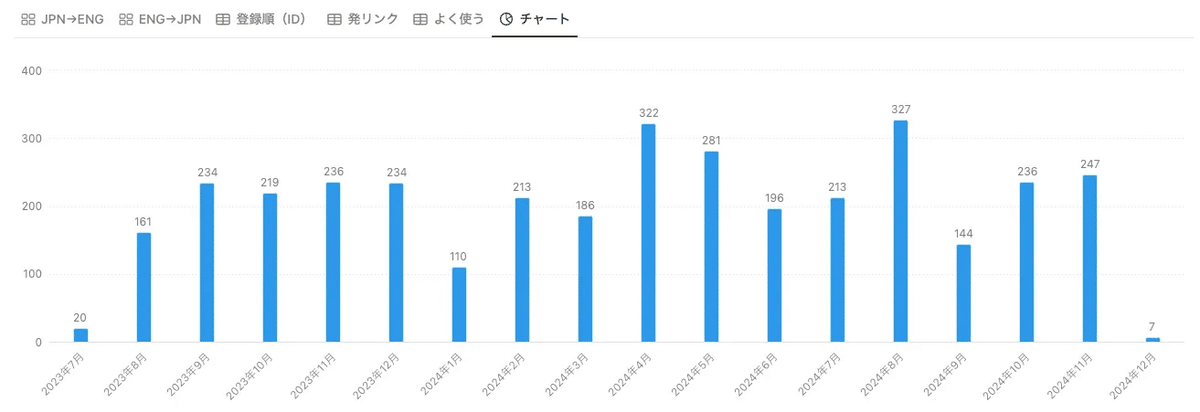Click the value label 322
Viewport: 1200px width, 412px height.
click(x=648, y=113)
